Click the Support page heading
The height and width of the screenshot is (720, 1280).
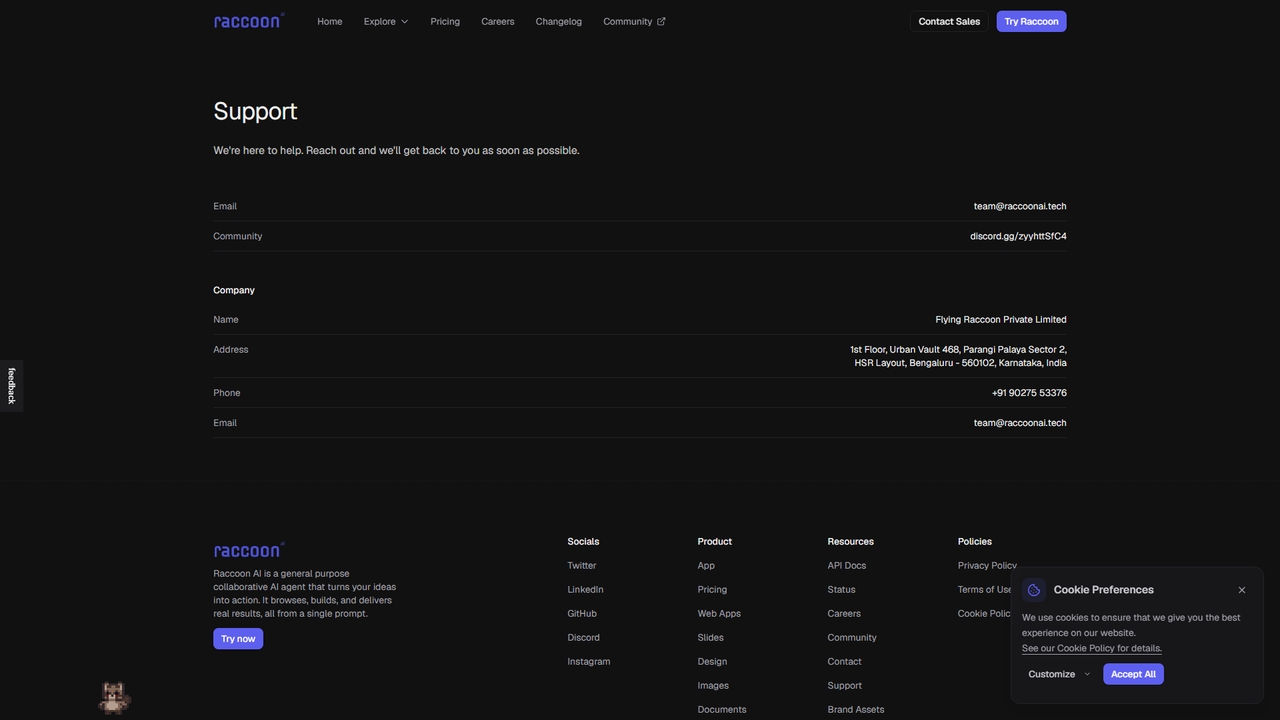coord(255,111)
